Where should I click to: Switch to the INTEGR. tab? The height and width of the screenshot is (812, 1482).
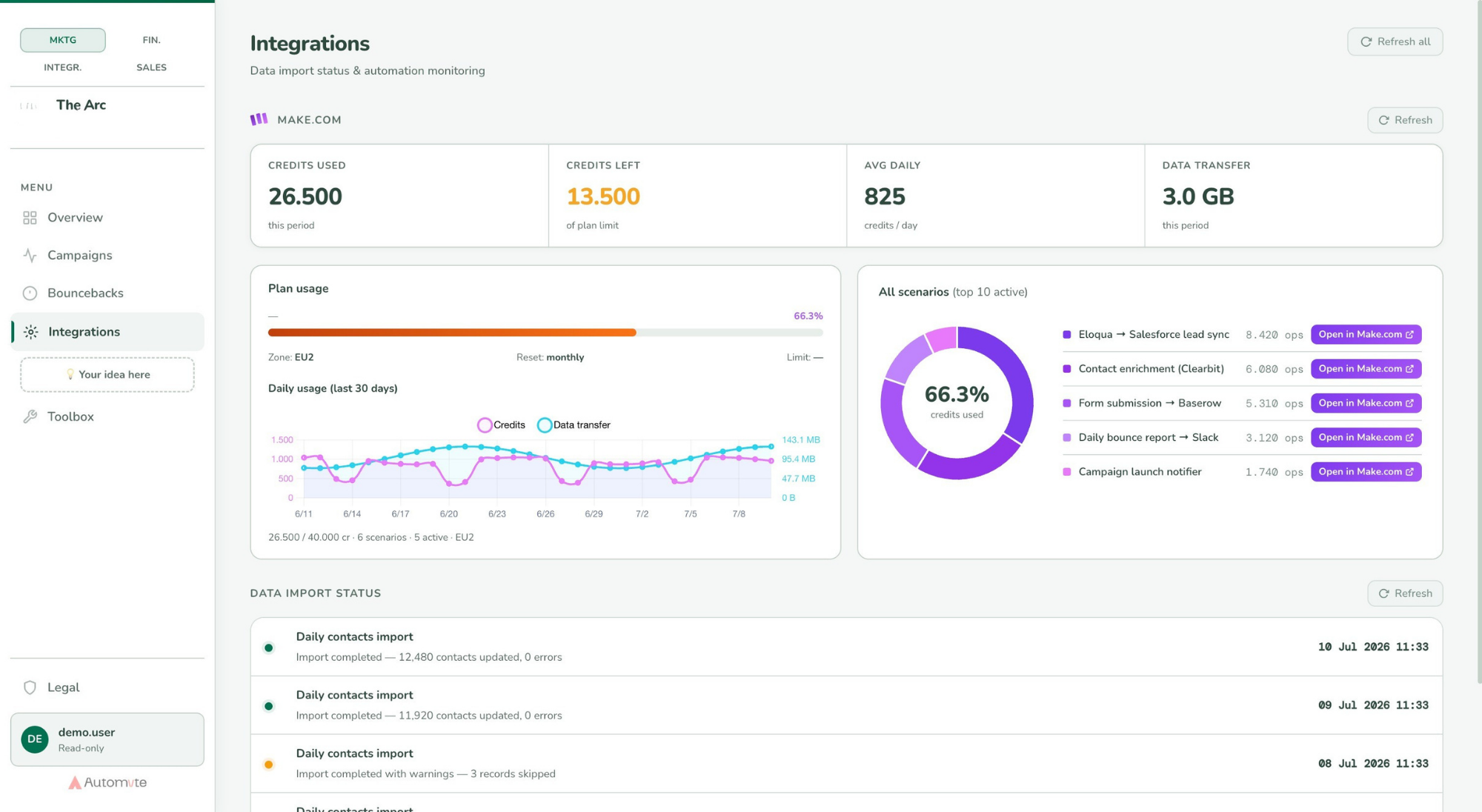point(63,67)
